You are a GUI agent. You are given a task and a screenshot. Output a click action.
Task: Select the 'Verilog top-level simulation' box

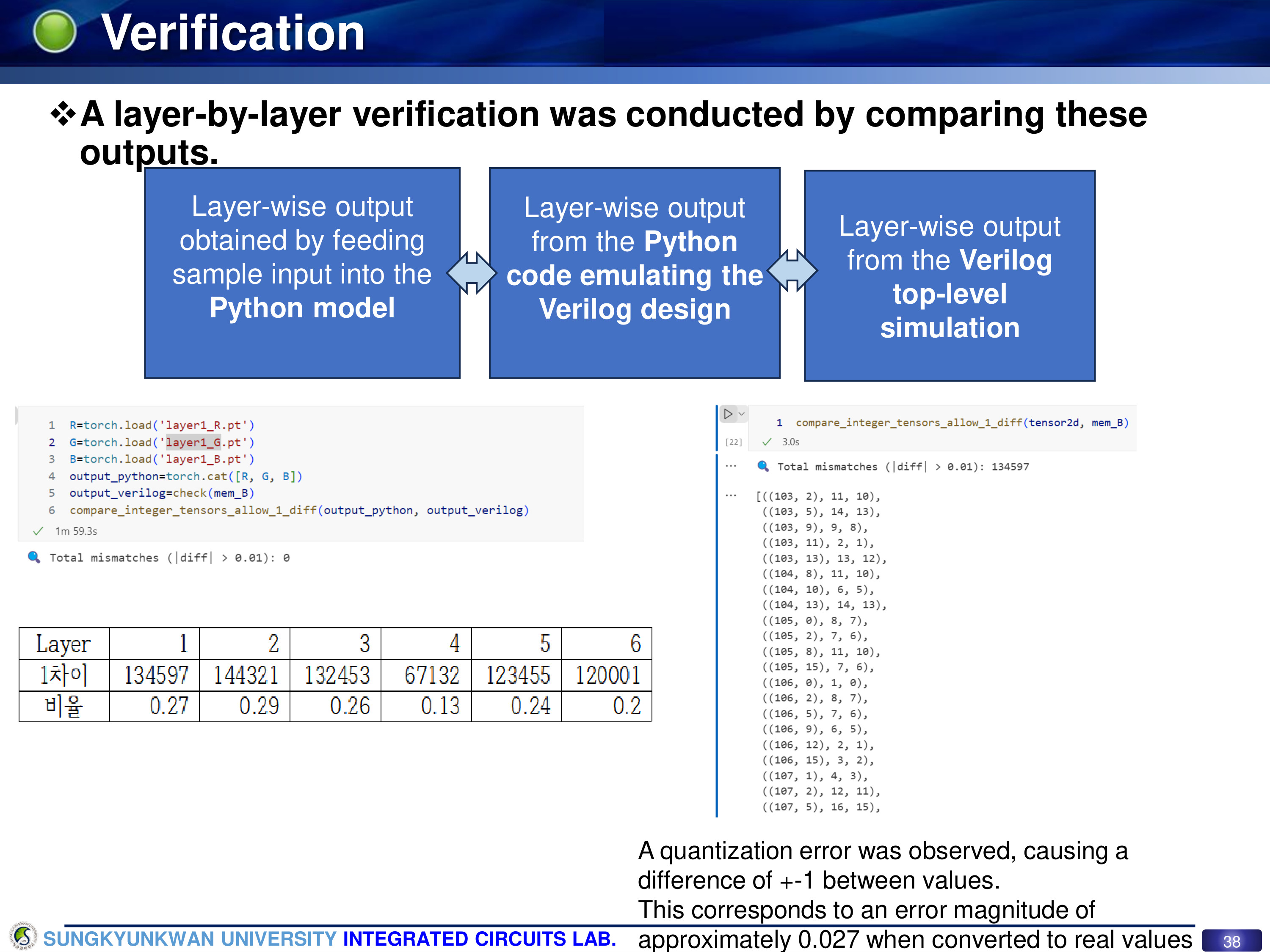click(x=950, y=276)
